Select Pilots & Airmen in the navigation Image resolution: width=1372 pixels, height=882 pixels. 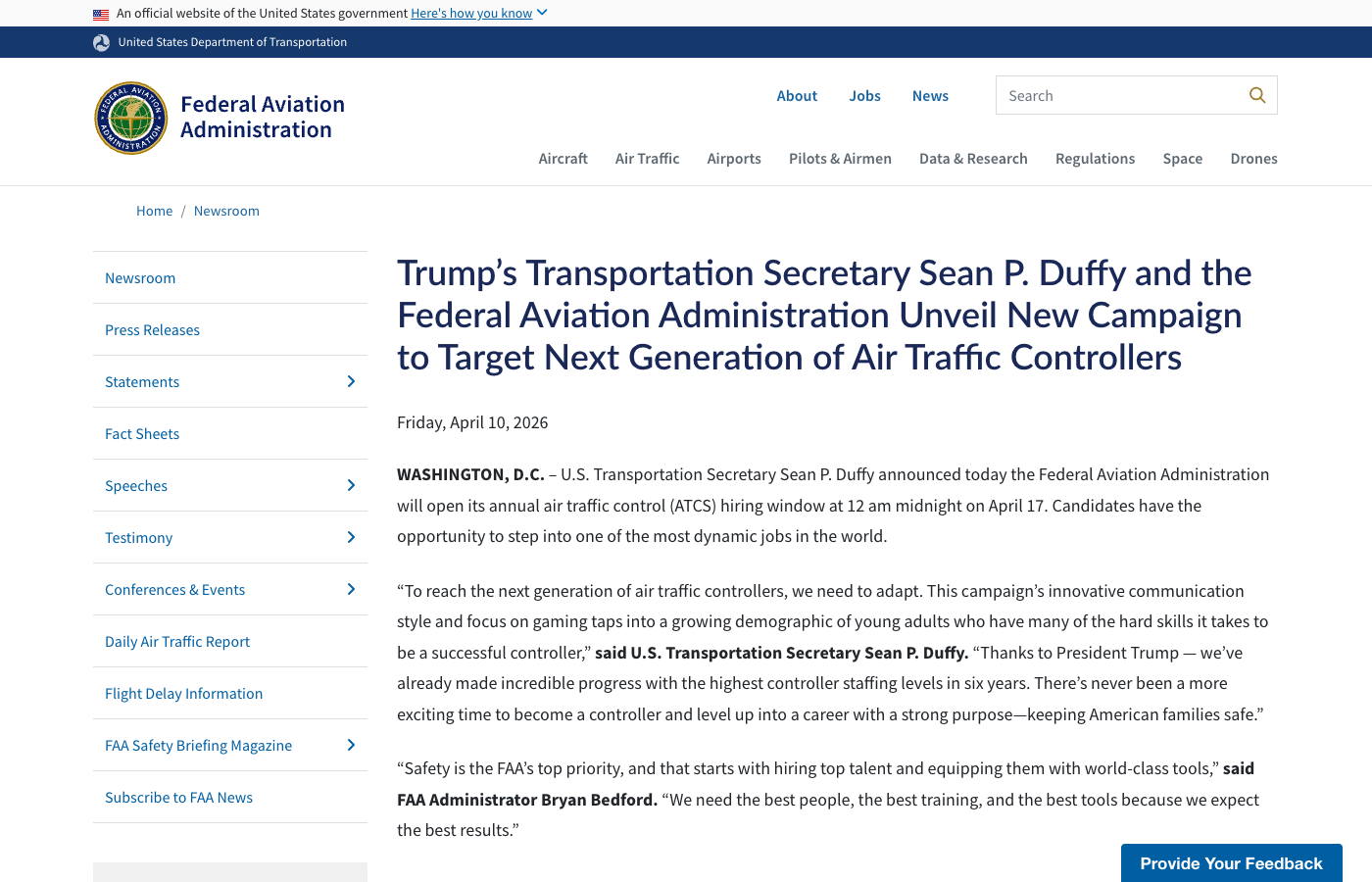click(840, 158)
